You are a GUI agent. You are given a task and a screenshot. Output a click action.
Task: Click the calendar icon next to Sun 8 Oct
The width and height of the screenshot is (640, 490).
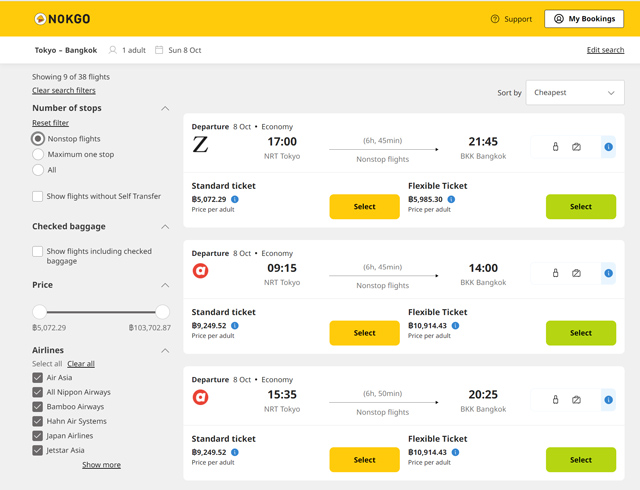[159, 50]
